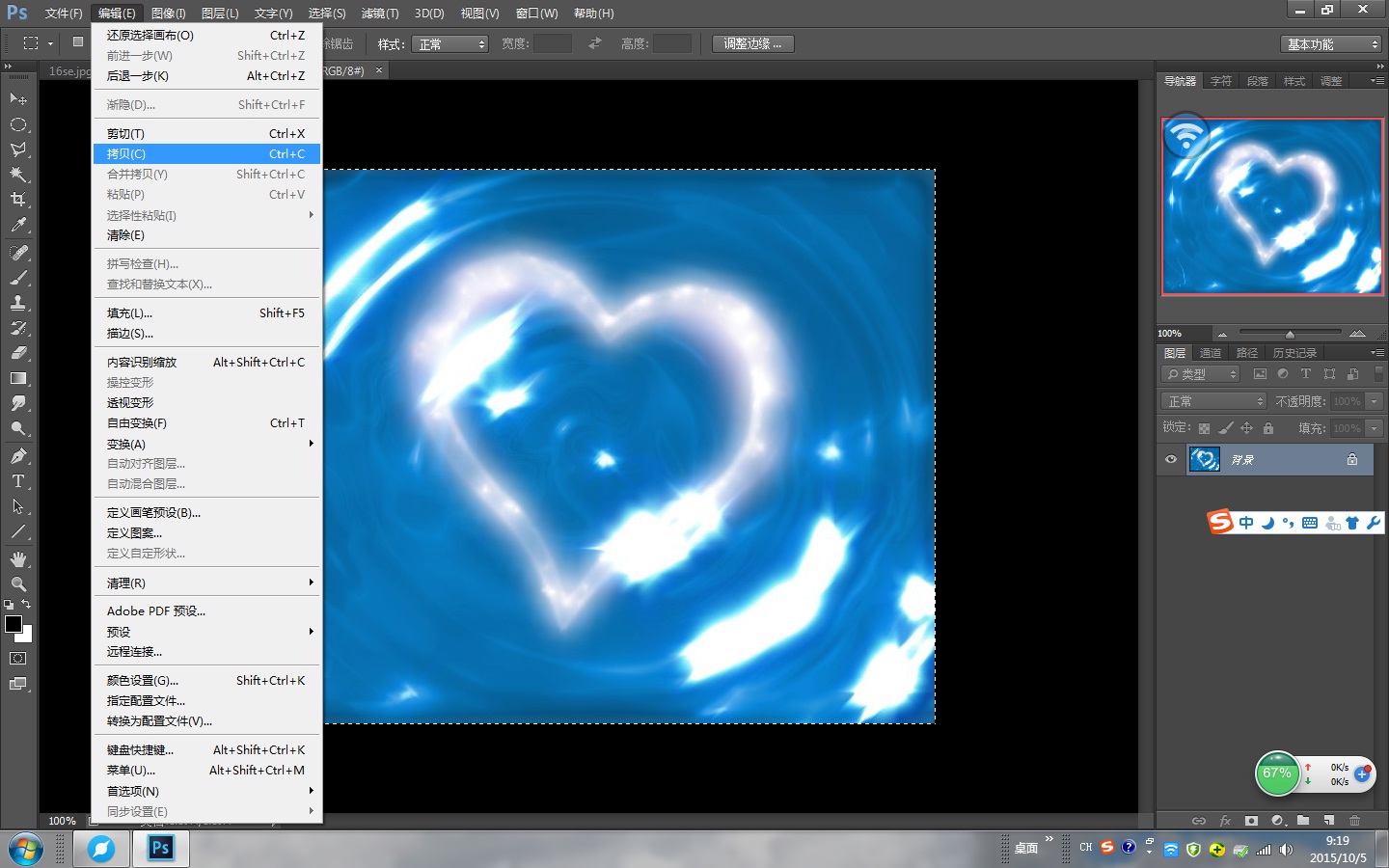Choose 颜色设置(G)... menu entry
The image size is (1389, 868).
[x=207, y=680]
